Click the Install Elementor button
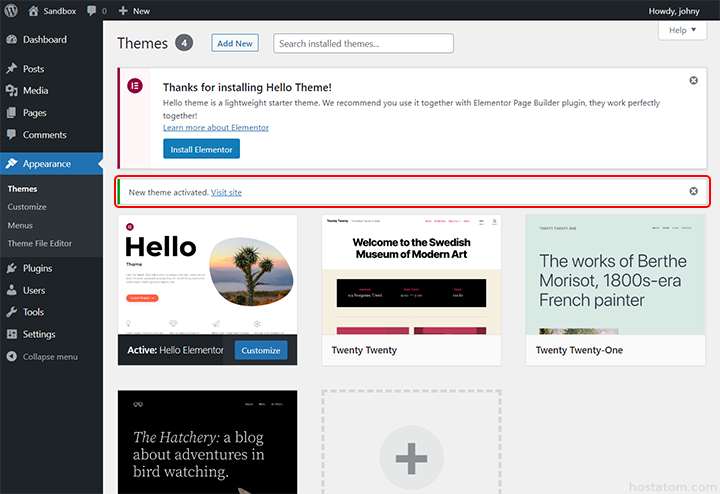 click(201, 149)
